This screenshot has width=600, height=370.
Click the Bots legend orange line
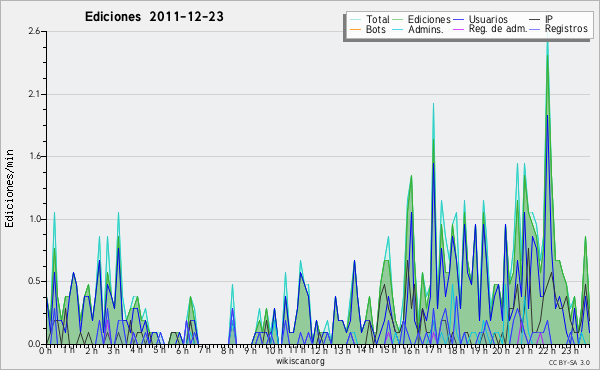tap(355, 29)
